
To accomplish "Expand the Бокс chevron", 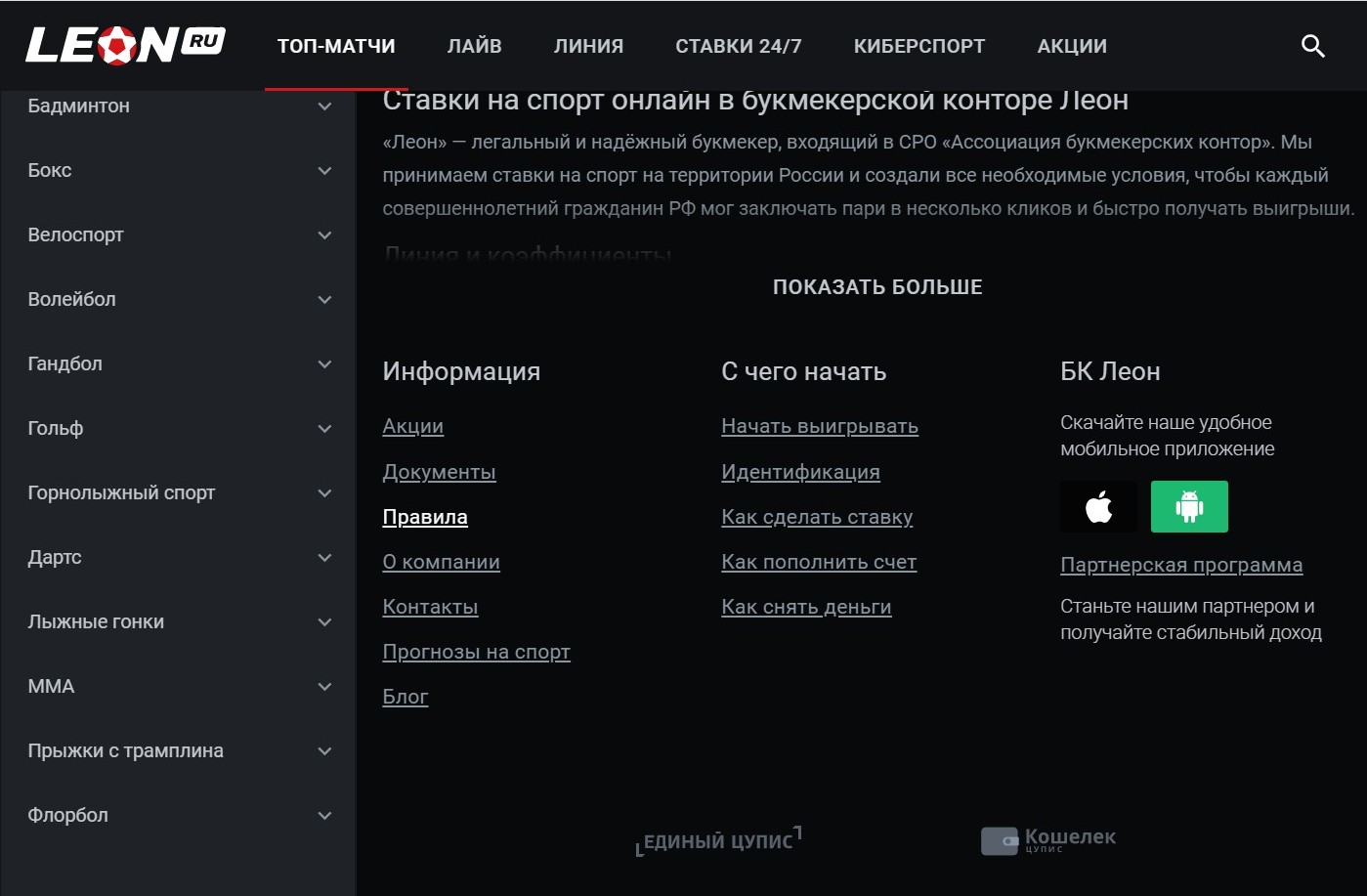I will pos(325,171).
